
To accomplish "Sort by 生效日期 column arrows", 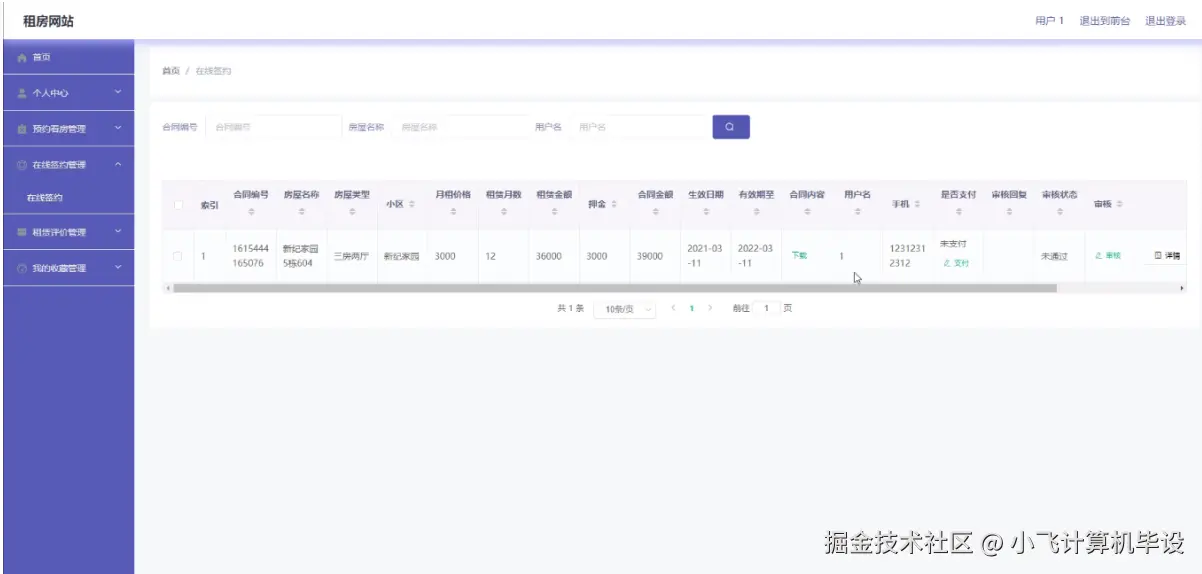I will click(x=706, y=212).
